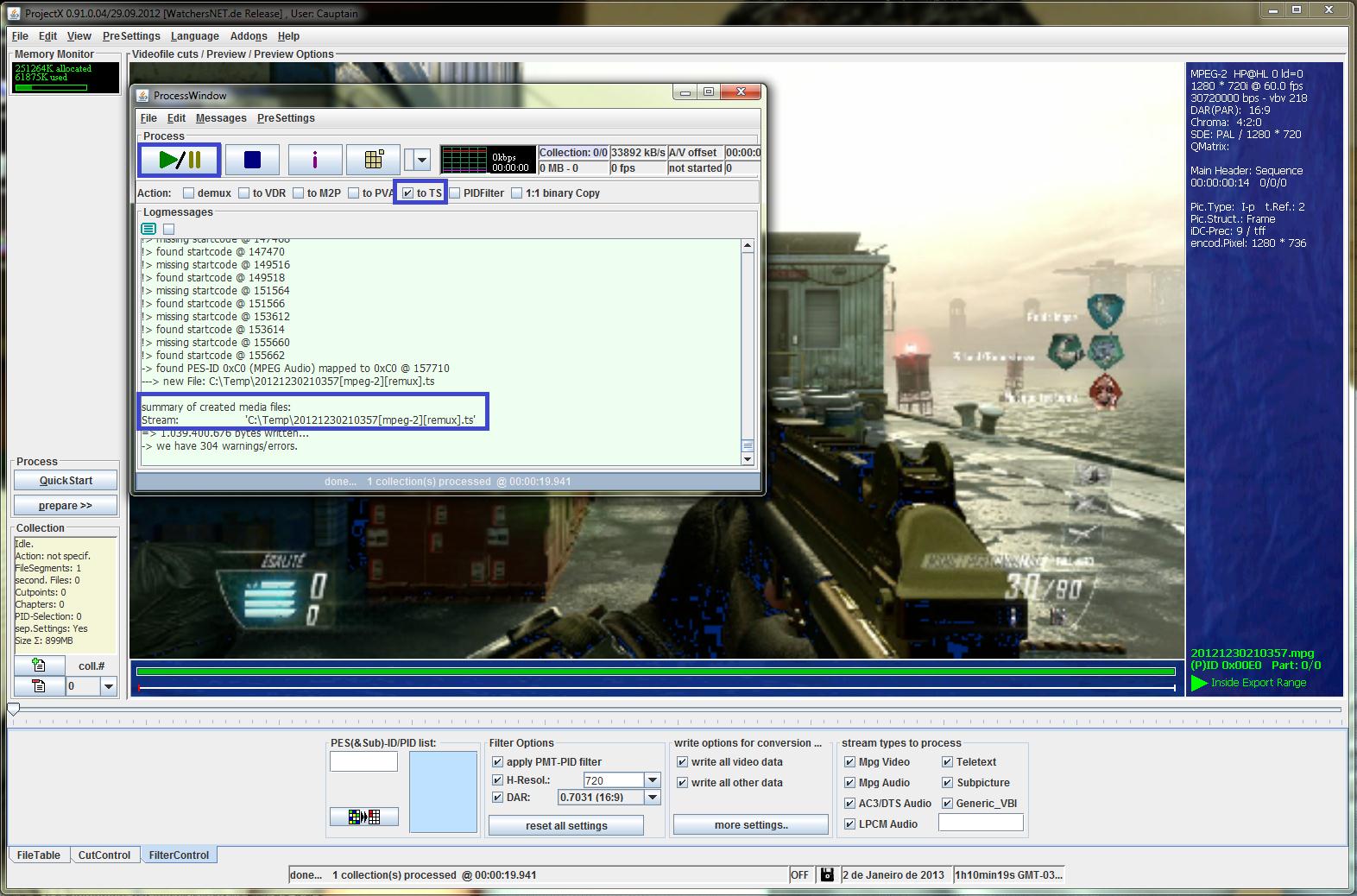The width and height of the screenshot is (1357, 896).
Task: Open the H-Resol. 720 dropdown
Action: click(653, 780)
